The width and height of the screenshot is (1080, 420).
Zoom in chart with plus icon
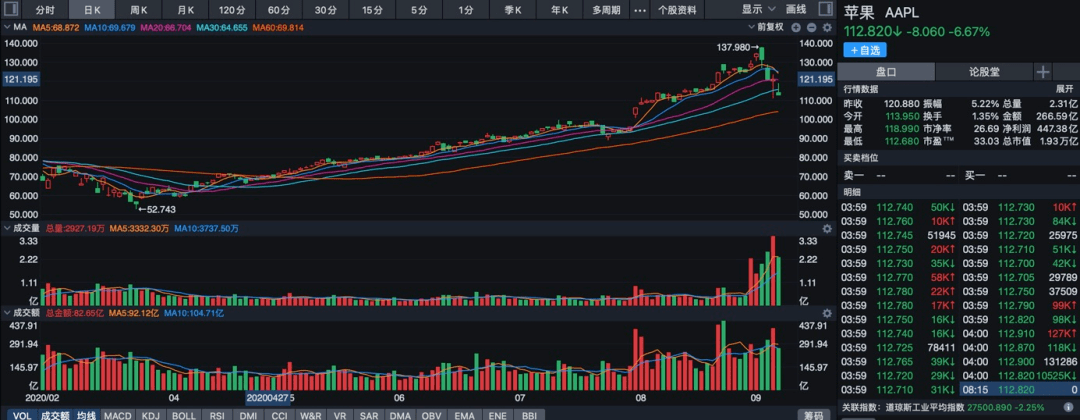[798, 27]
